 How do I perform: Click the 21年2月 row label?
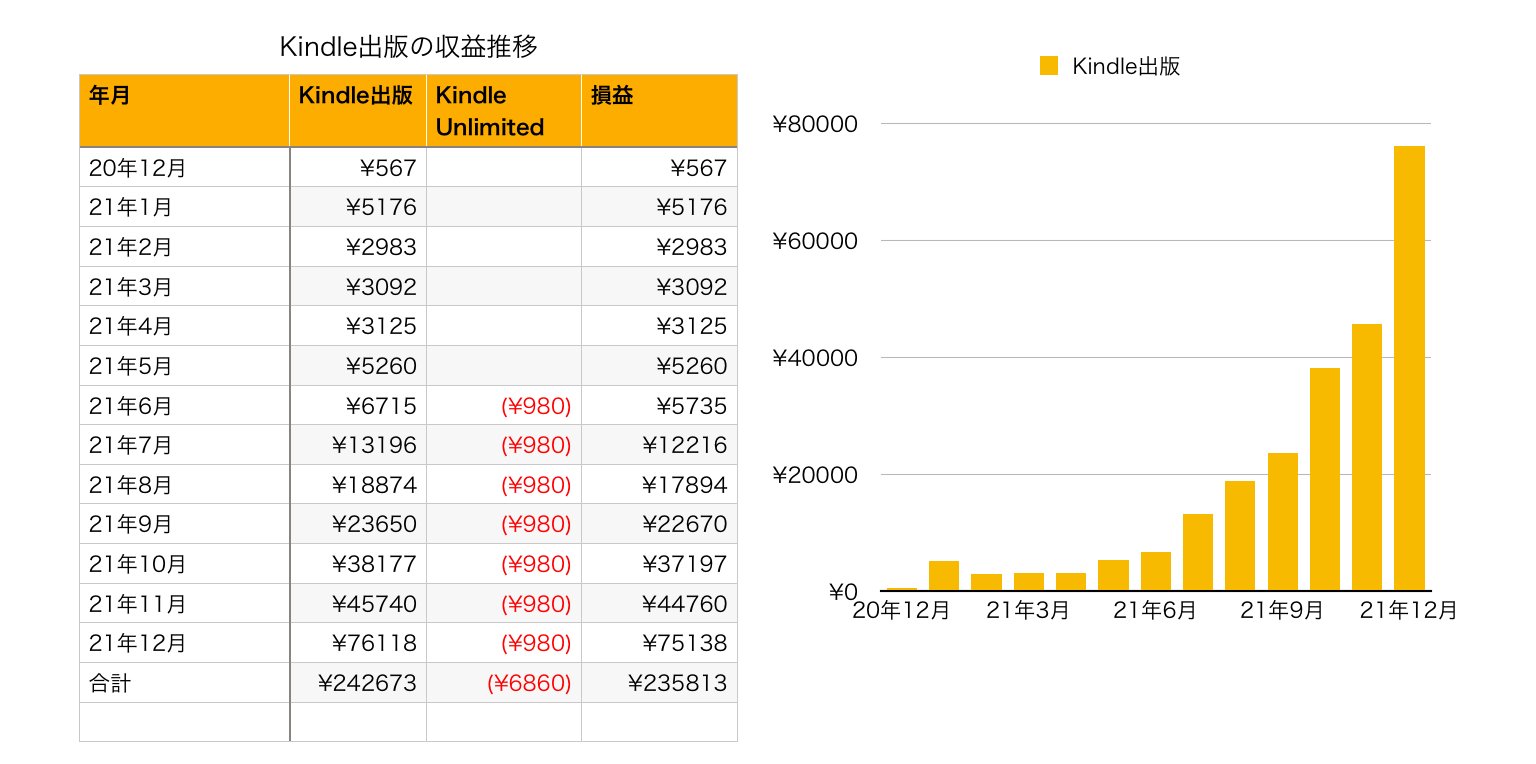point(130,247)
